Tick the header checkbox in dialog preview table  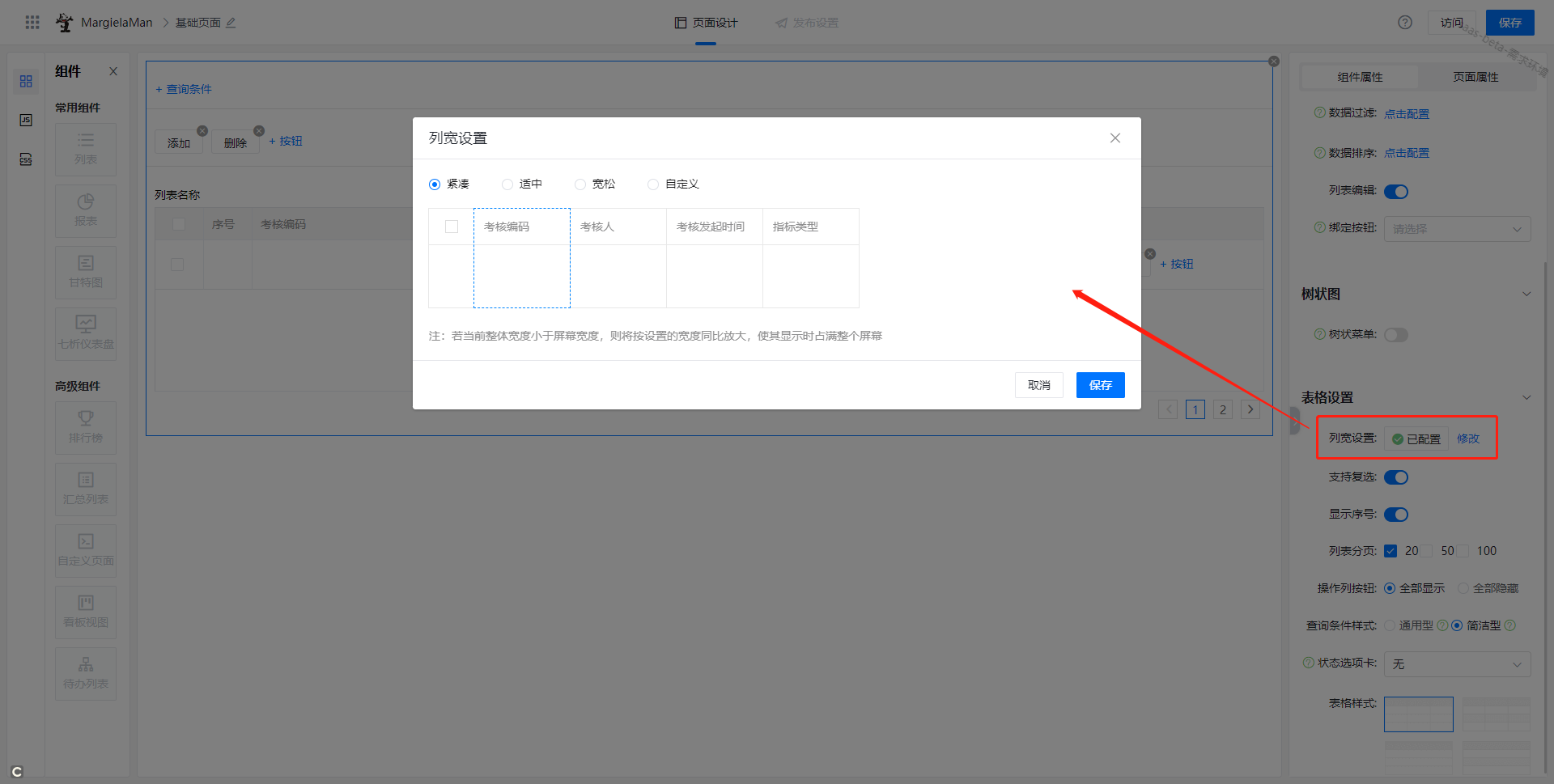coord(452,227)
